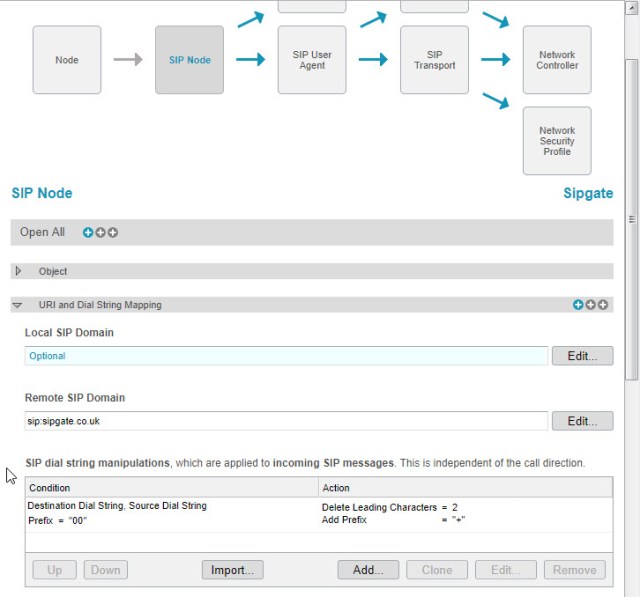Click Open All to expand every section
This screenshot has width=640, height=597.
42,232
